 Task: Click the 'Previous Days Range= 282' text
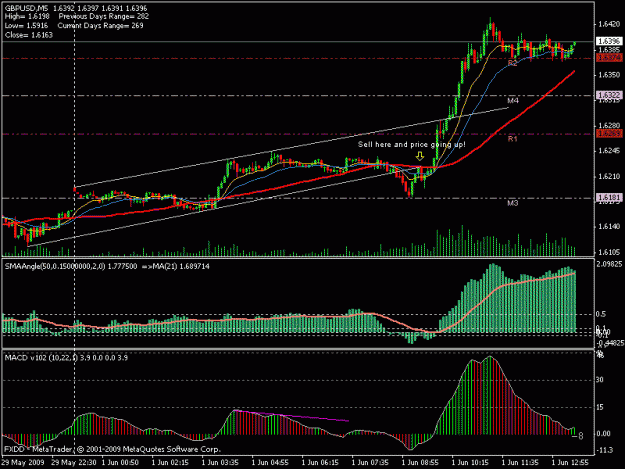click(104, 17)
